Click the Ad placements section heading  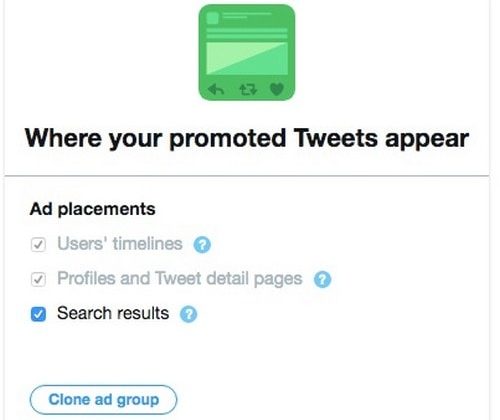point(92,210)
